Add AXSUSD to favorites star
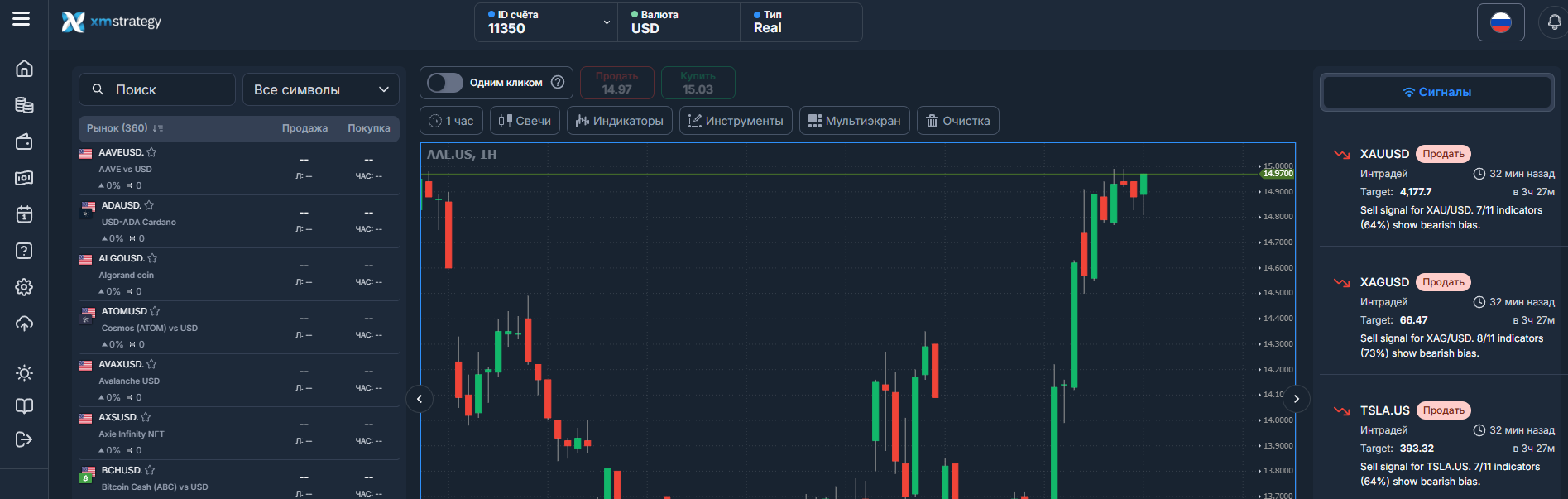This screenshot has width=1568, height=499. point(146,417)
